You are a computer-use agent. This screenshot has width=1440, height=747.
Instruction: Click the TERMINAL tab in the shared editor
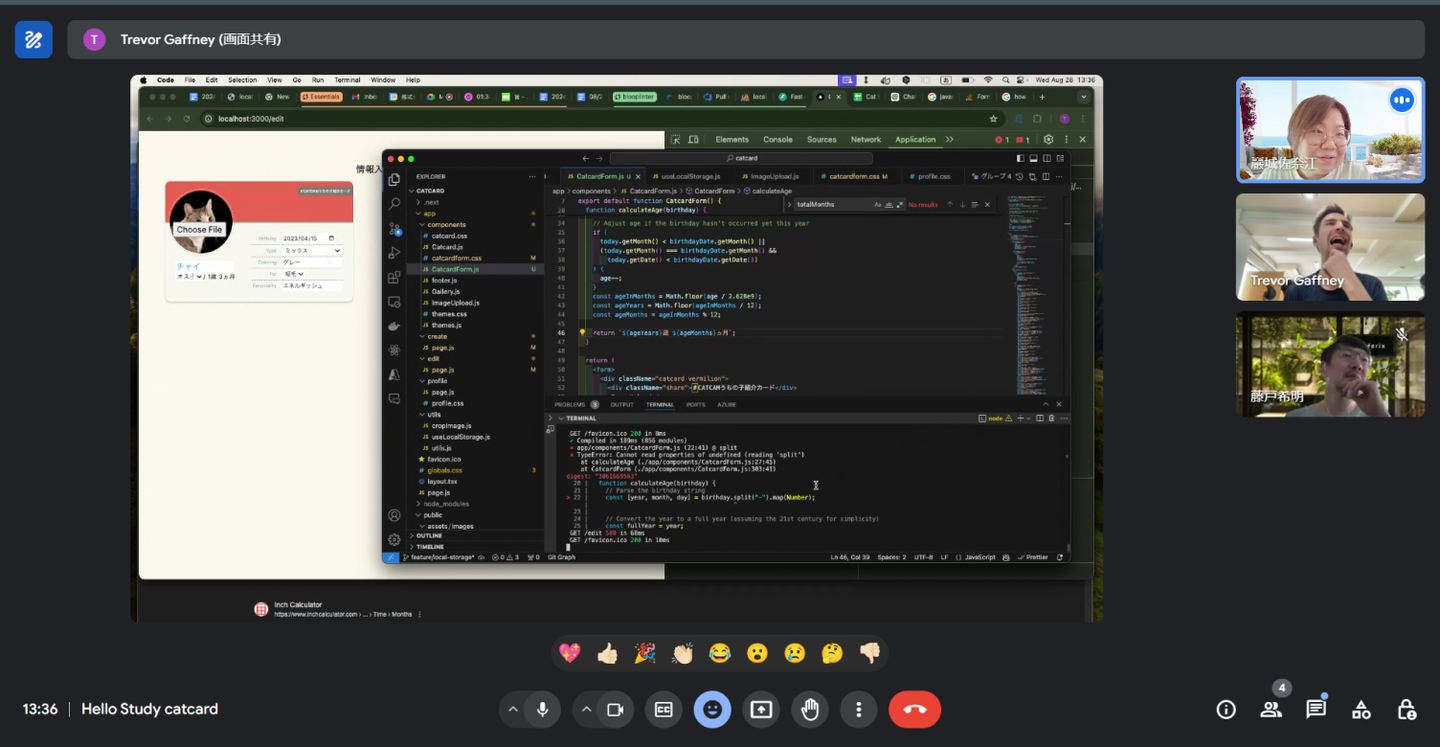(660, 405)
